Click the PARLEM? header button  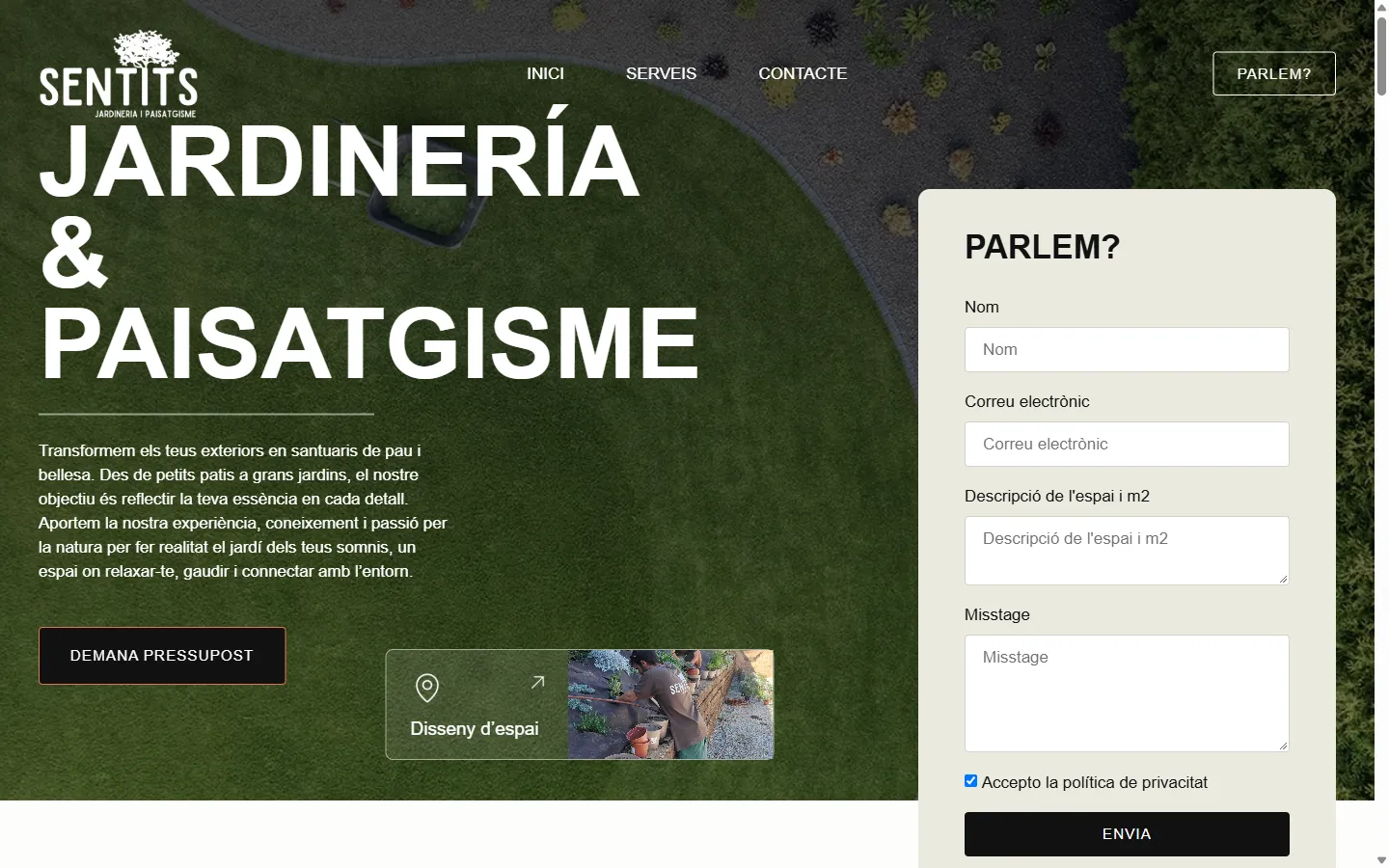pyautogui.click(x=1274, y=73)
